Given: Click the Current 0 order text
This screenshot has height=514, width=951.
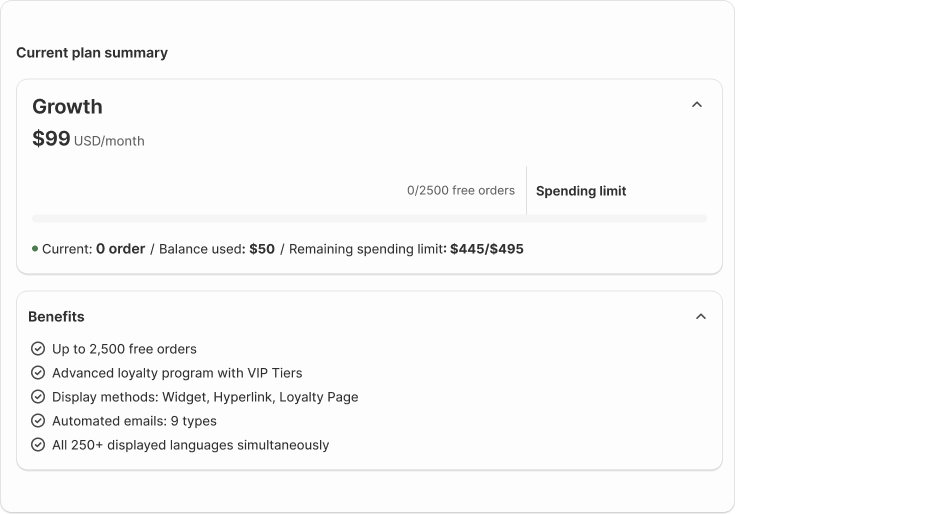Looking at the screenshot, I should [x=93, y=249].
